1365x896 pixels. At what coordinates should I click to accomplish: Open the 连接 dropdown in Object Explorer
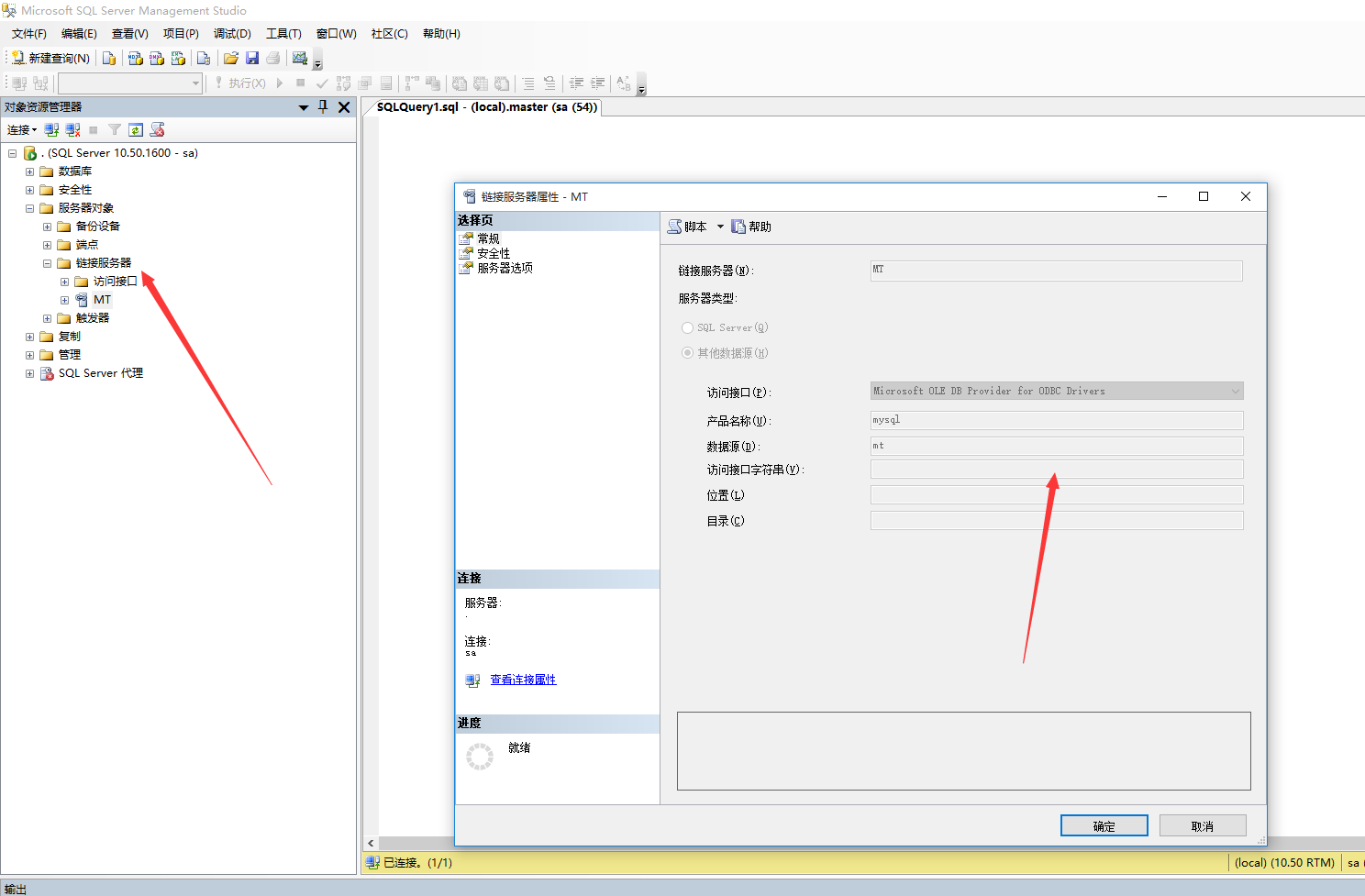[x=22, y=130]
